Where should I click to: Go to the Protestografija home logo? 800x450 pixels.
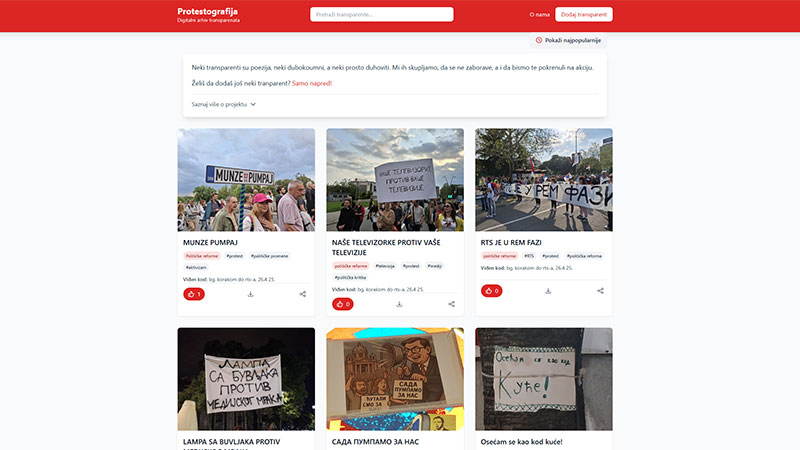(x=208, y=12)
